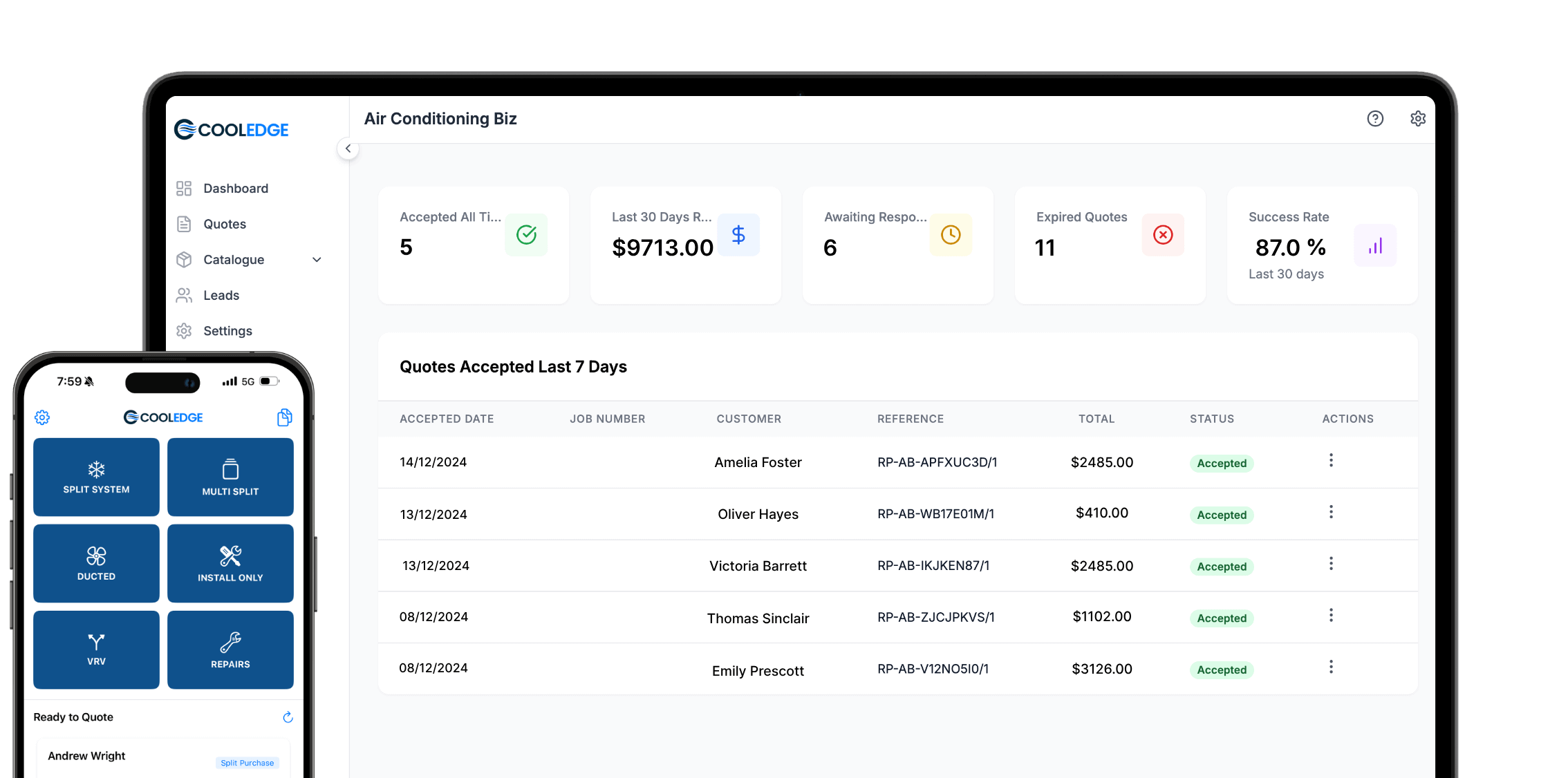Click the 87.0 % success rate value
The height and width of the screenshot is (778, 1568).
1290,247
